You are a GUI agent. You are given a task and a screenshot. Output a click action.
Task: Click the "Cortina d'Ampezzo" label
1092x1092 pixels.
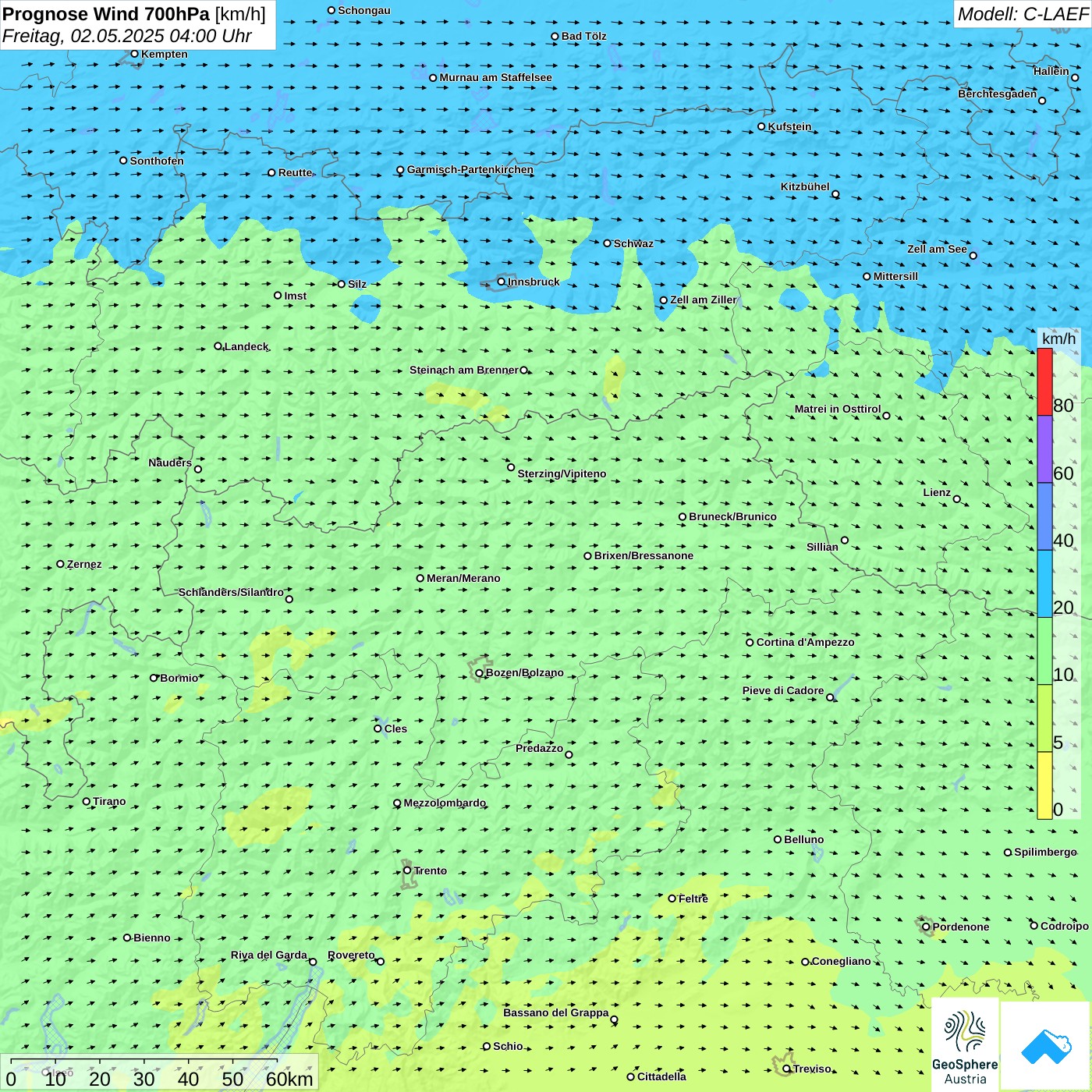point(806,642)
